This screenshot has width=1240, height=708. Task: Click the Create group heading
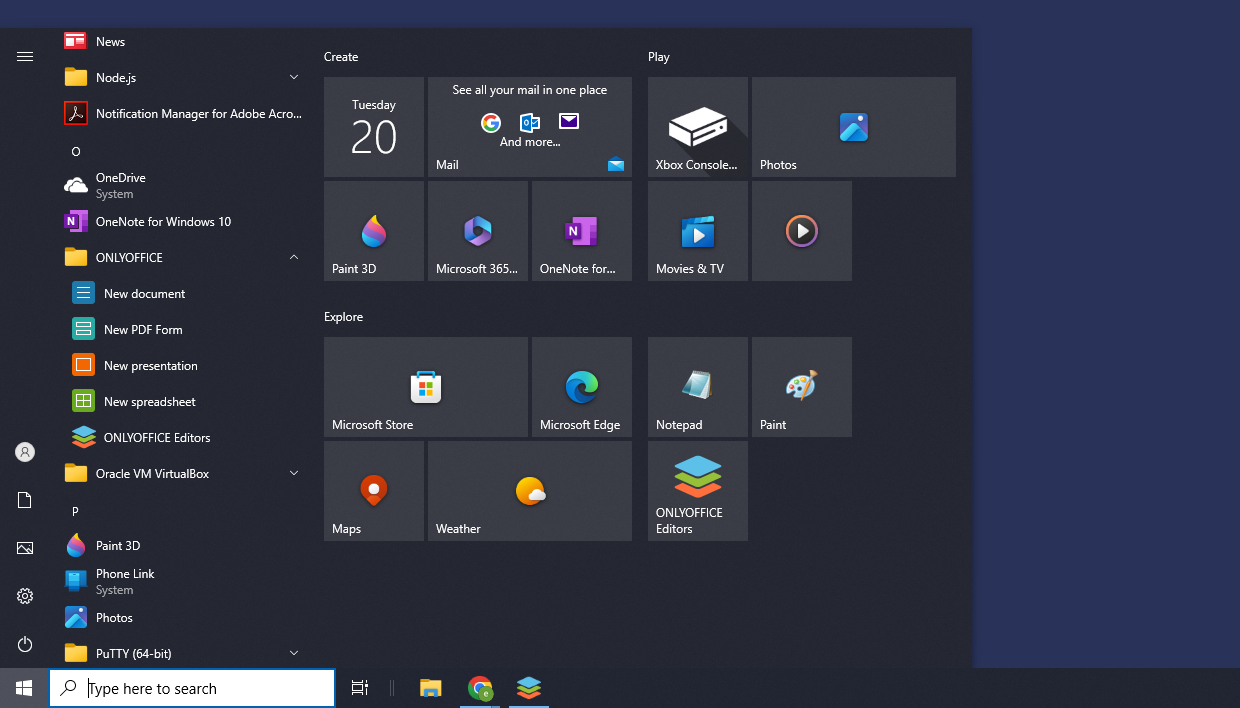(x=341, y=57)
